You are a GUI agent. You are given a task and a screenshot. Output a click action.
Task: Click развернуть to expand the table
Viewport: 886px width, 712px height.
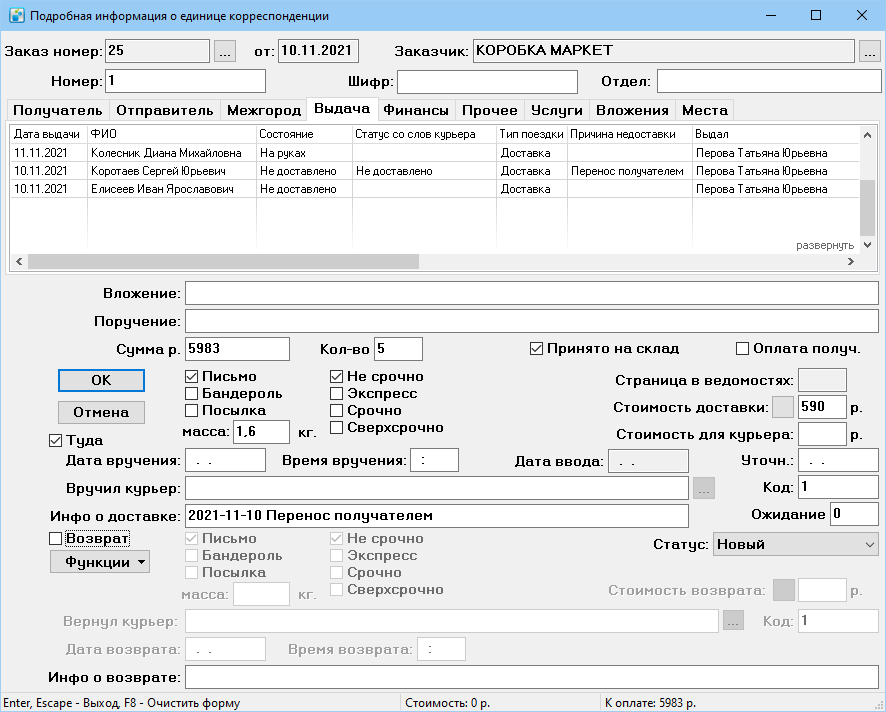click(825, 245)
